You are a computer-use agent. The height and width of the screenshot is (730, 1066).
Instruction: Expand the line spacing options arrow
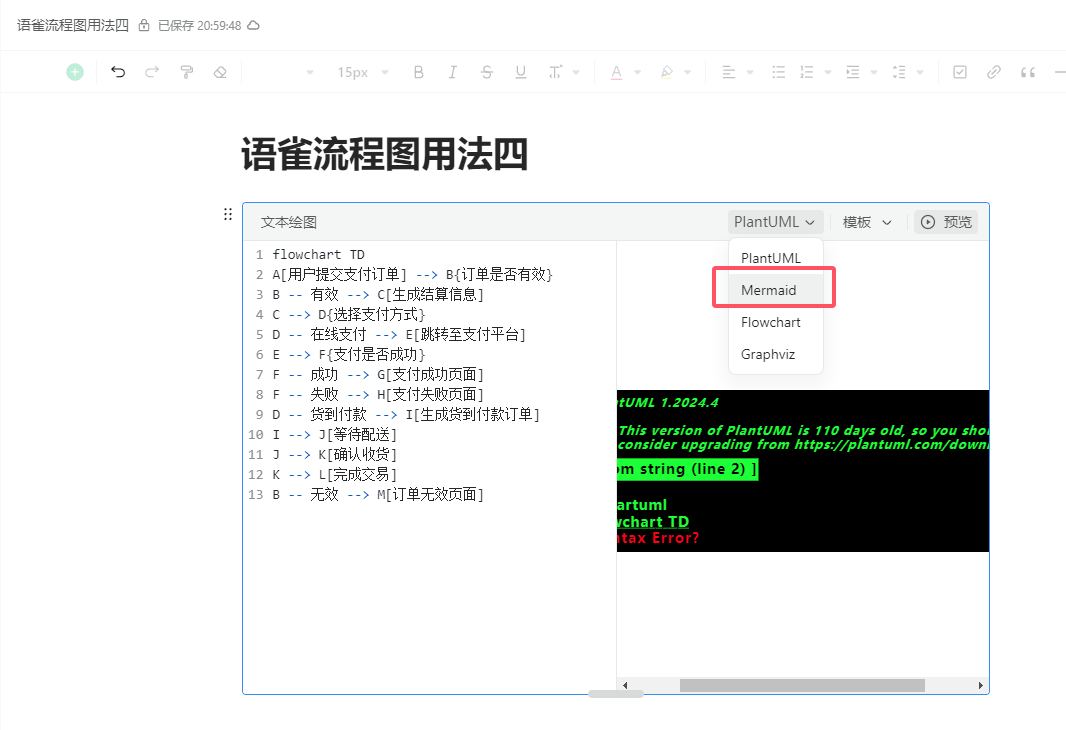pyautogui.click(x=920, y=72)
